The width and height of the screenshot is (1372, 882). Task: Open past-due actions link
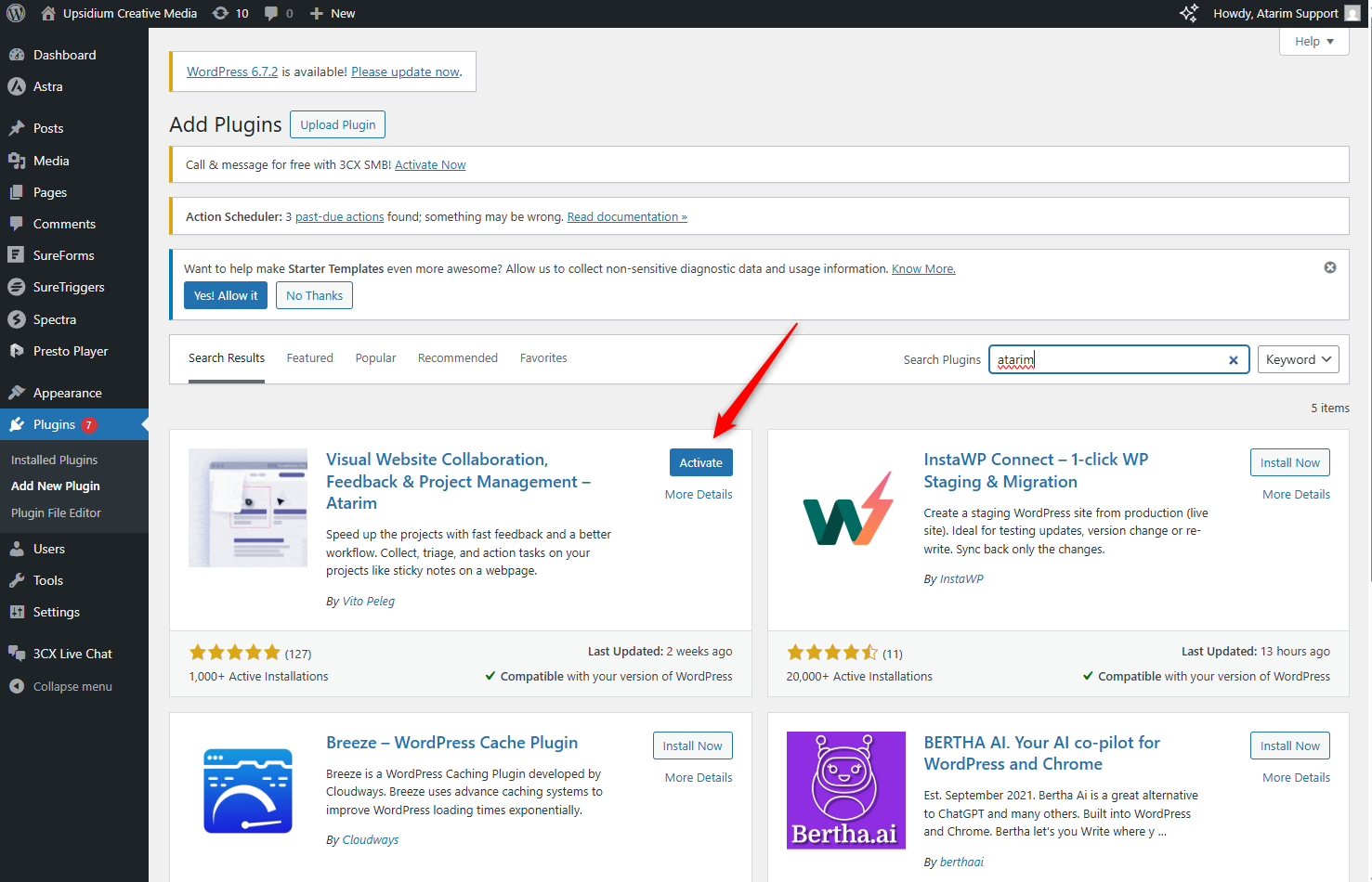[339, 216]
